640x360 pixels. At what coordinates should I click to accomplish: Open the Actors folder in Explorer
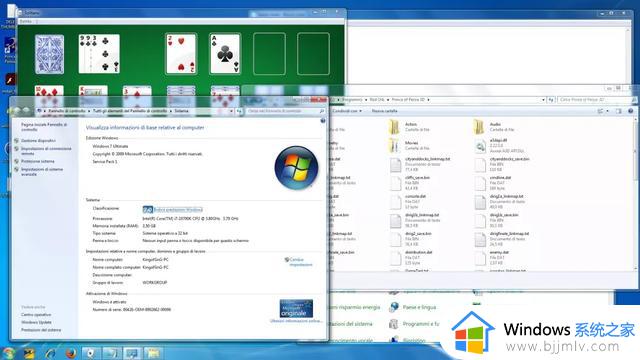[x=409, y=127]
